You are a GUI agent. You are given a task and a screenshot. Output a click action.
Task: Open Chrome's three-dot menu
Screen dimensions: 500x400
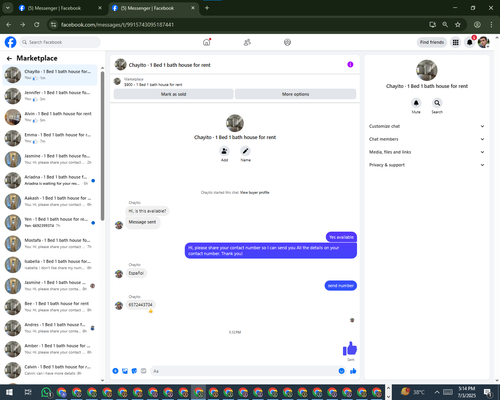(x=491, y=25)
